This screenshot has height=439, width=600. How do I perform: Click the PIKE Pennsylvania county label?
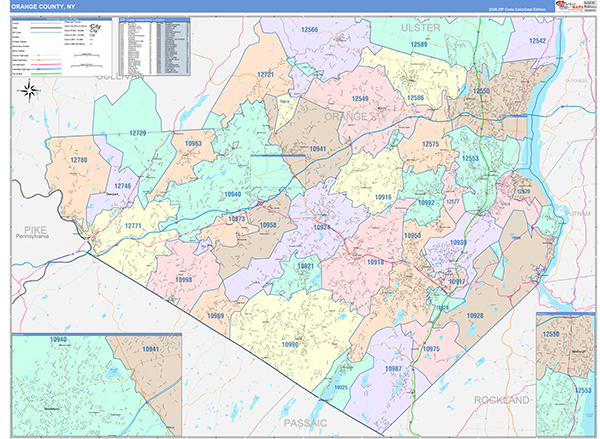pyautogui.click(x=33, y=232)
